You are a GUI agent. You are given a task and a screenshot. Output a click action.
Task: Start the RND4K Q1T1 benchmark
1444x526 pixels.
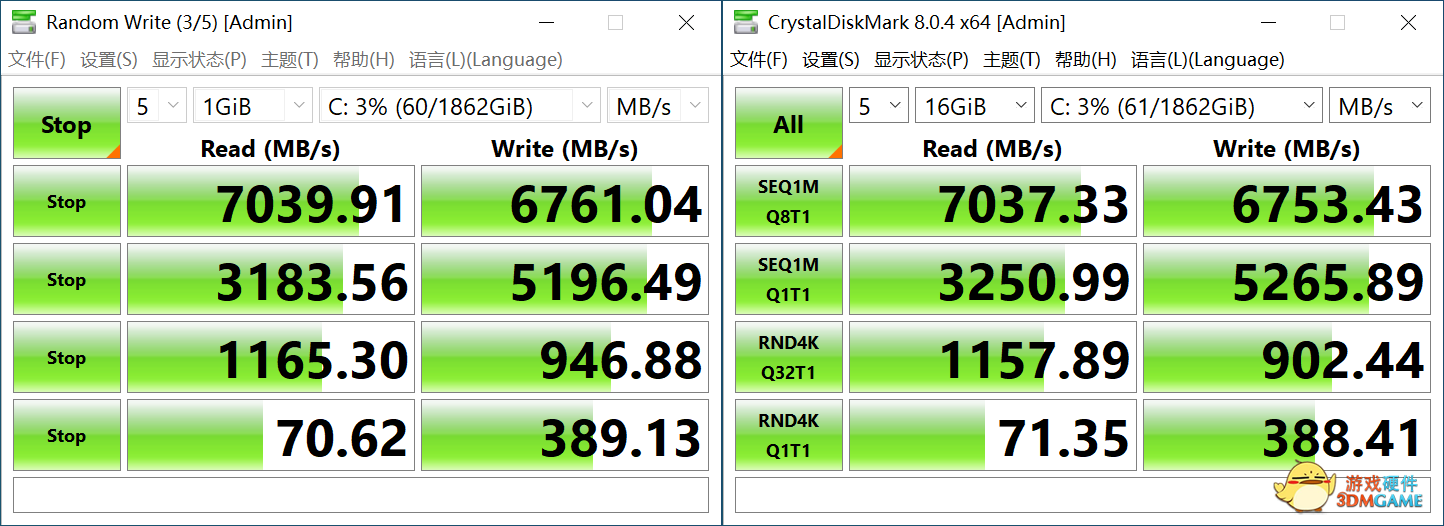tap(788, 435)
